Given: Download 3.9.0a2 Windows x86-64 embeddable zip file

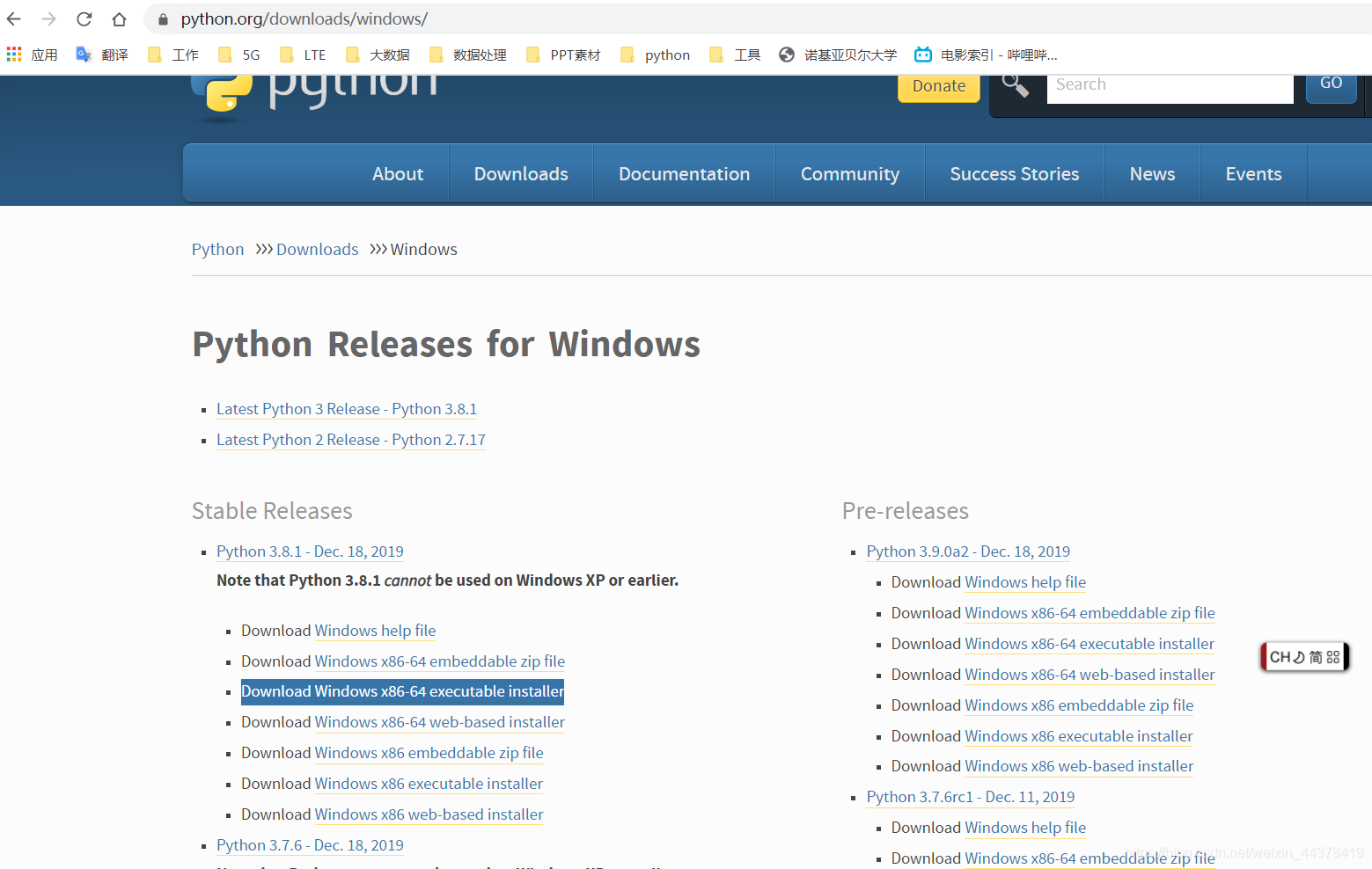Looking at the screenshot, I should click(1090, 613).
